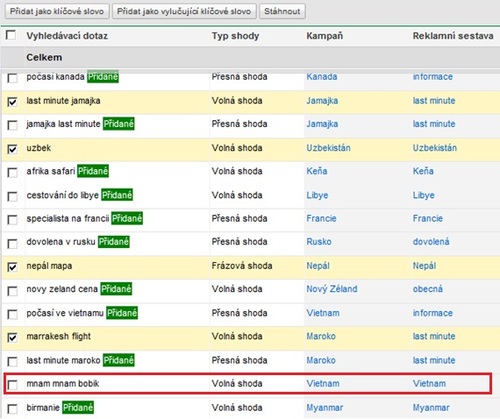Click 'Přidat jako klíčové slovo' button
500x419 pixels.
point(57,11)
